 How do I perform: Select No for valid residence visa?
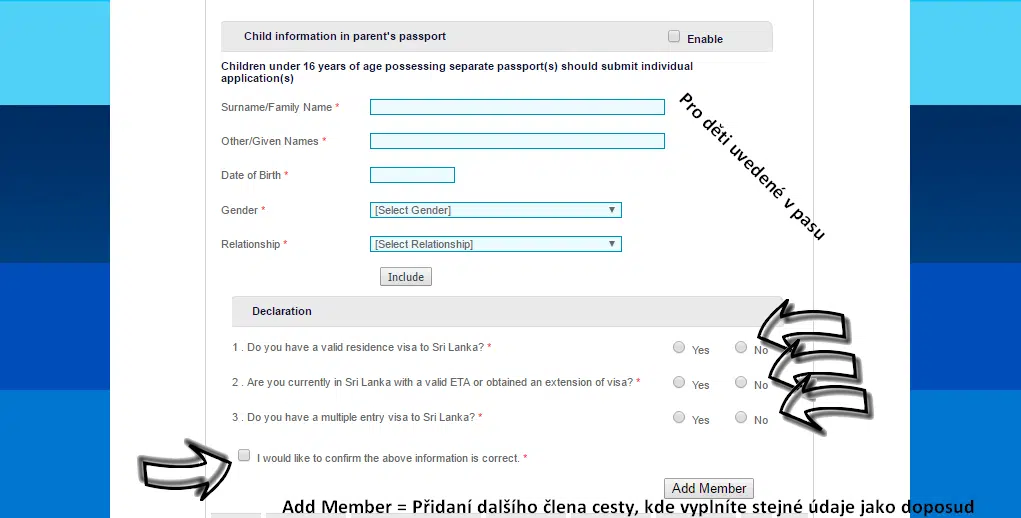[741, 348]
